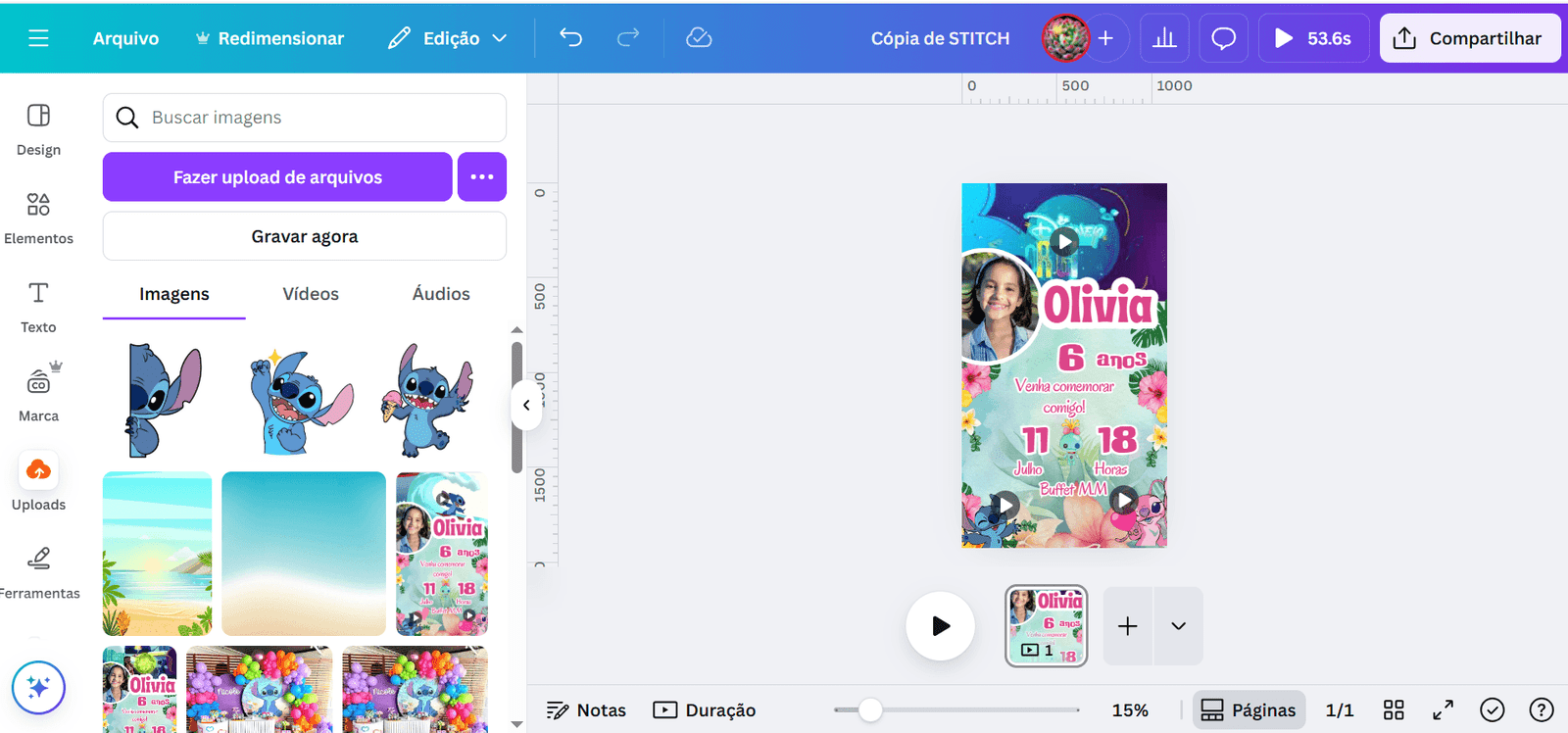Click uploads panel scroll up arrow
Viewport: 1568px width, 733px height.
click(516, 330)
